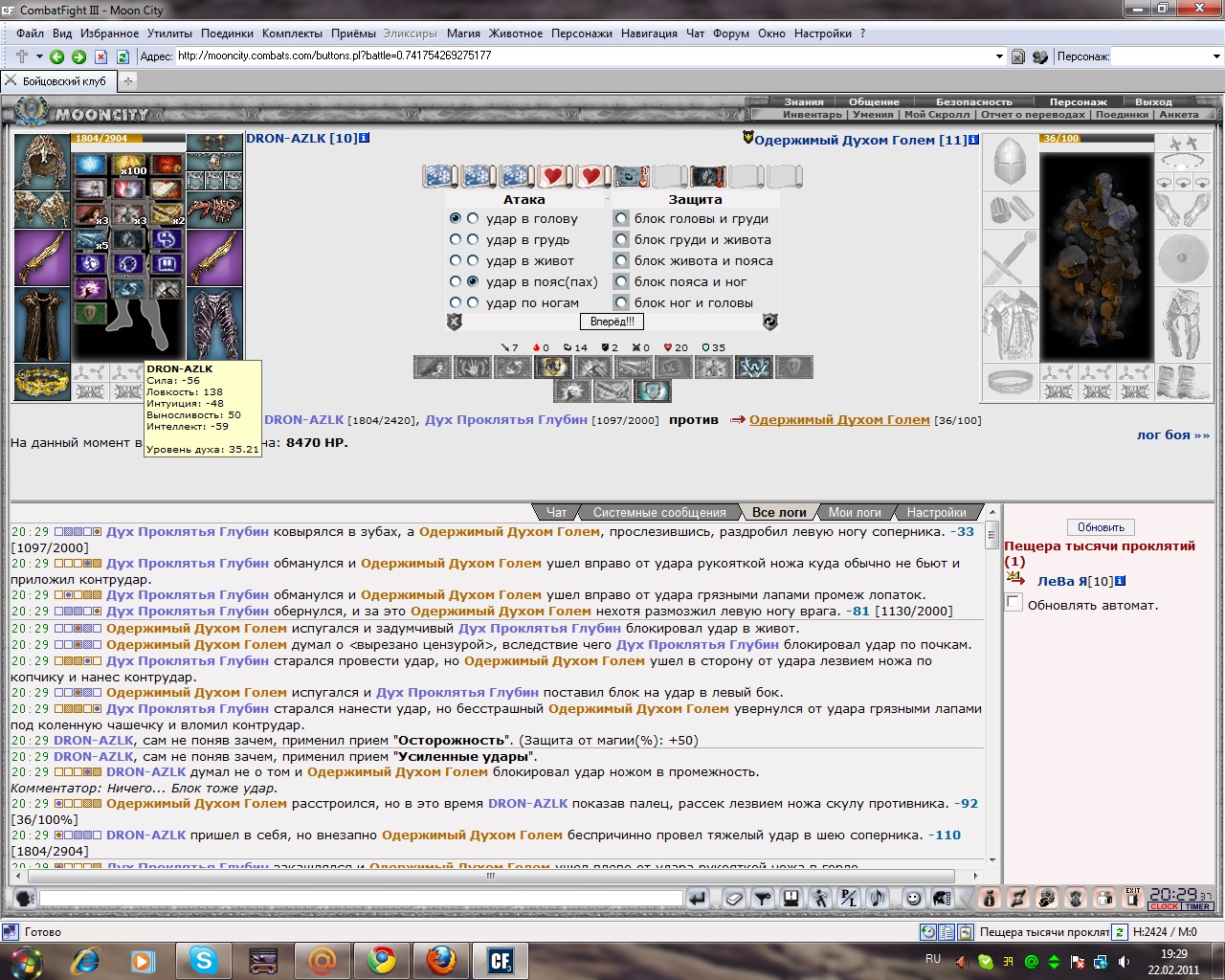The width and height of the screenshot is (1225, 980).
Task: Switch to the Мои логи tab
Action: point(855,512)
